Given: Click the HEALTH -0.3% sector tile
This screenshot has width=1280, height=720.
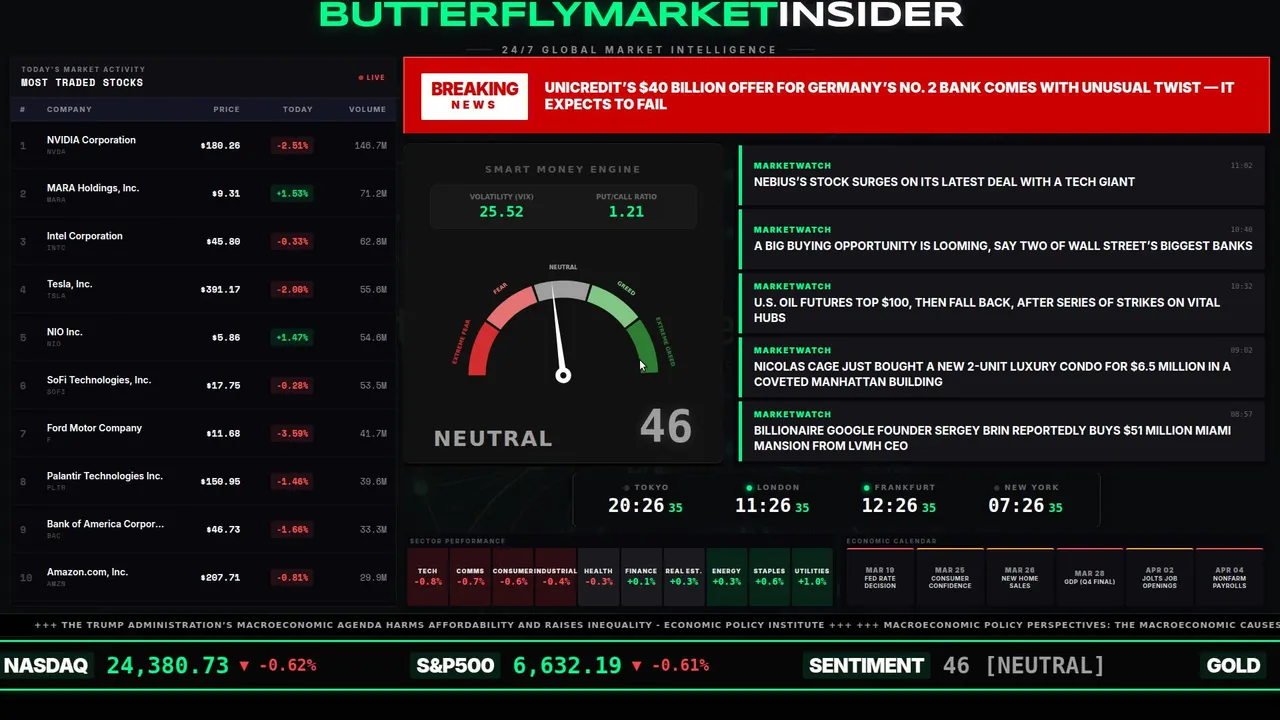Looking at the screenshot, I should point(598,577).
